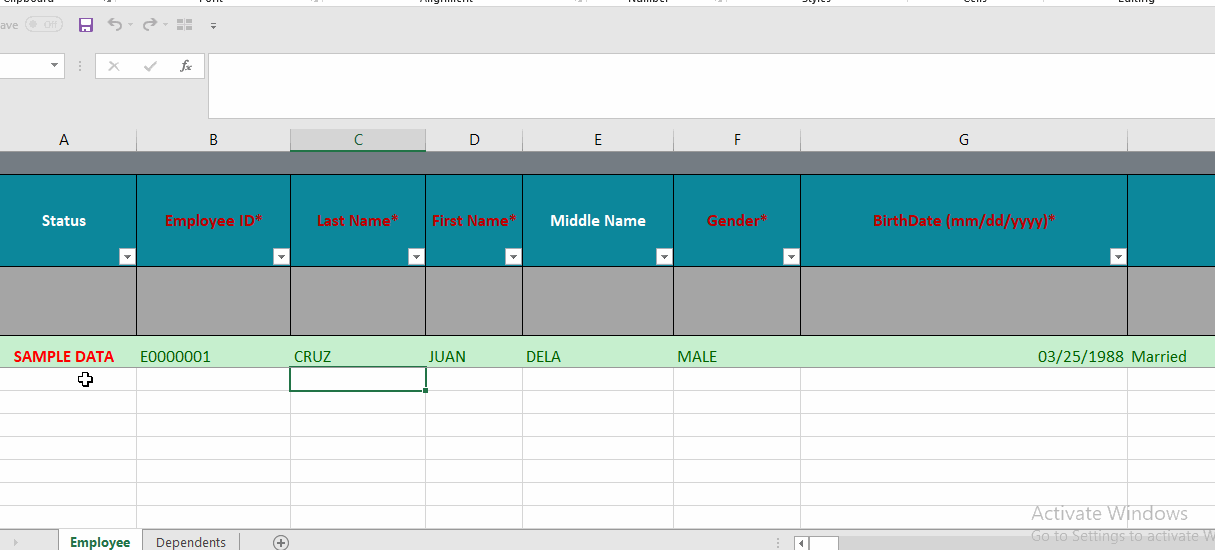Switch to the Employee sheet tab
Image resolution: width=1215 pixels, height=550 pixels.
click(100, 541)
